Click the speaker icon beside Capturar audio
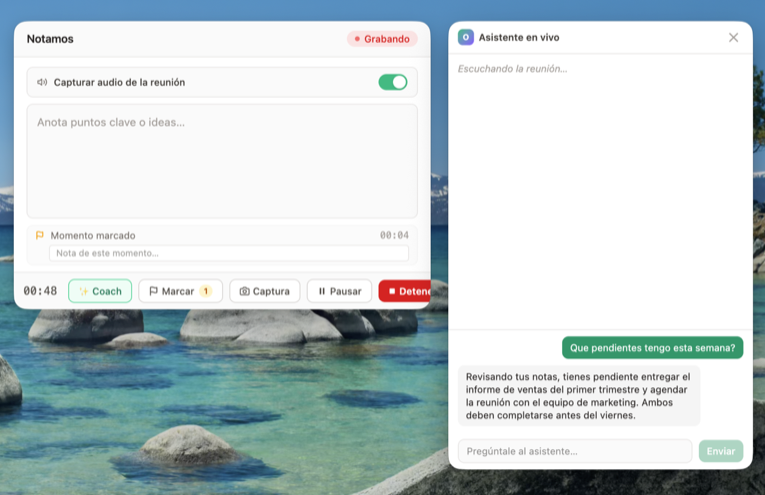 (x=42, y=82)
